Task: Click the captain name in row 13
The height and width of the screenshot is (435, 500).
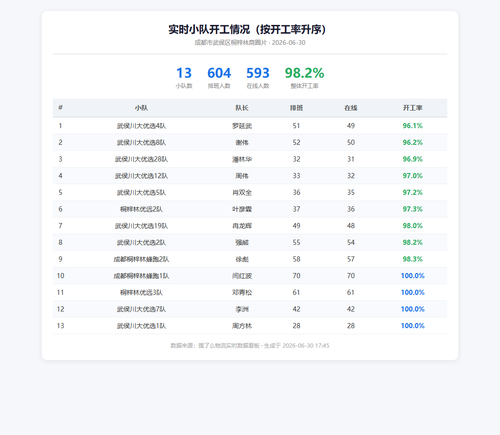Action: coord(242,326)
